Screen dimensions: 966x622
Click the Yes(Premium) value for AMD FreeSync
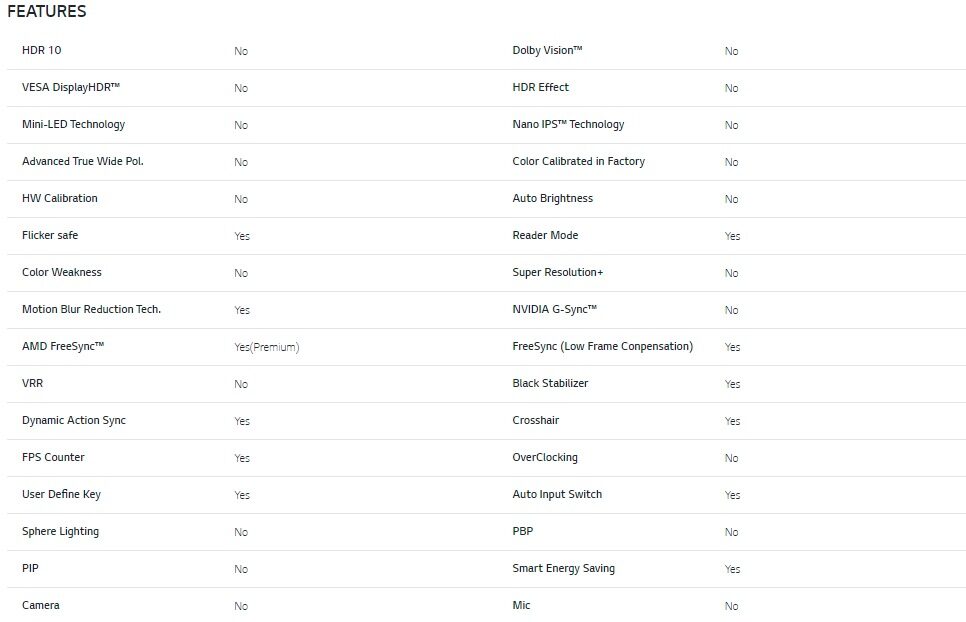click(266, 347)
